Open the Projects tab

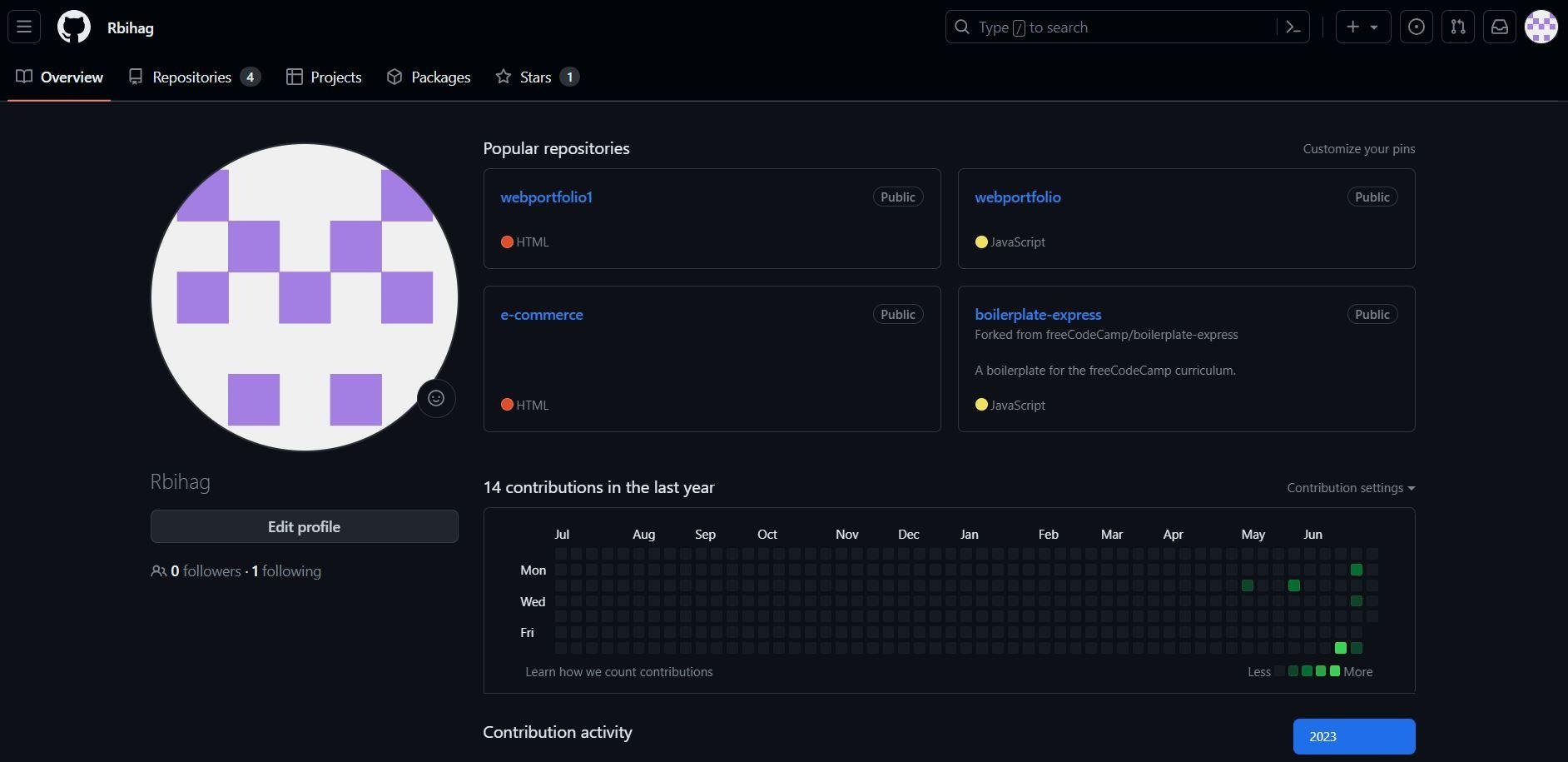(x=335, y=77)
